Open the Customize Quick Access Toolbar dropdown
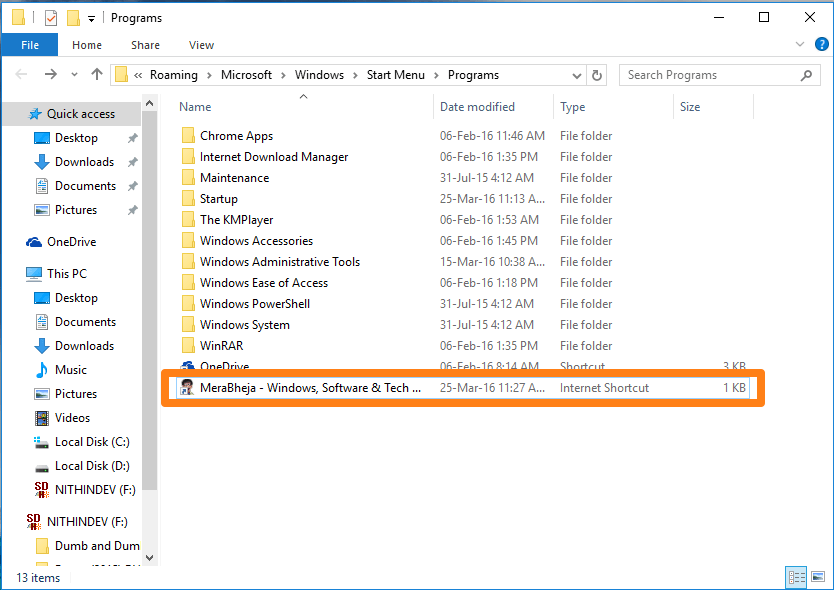 click(91, 19)
